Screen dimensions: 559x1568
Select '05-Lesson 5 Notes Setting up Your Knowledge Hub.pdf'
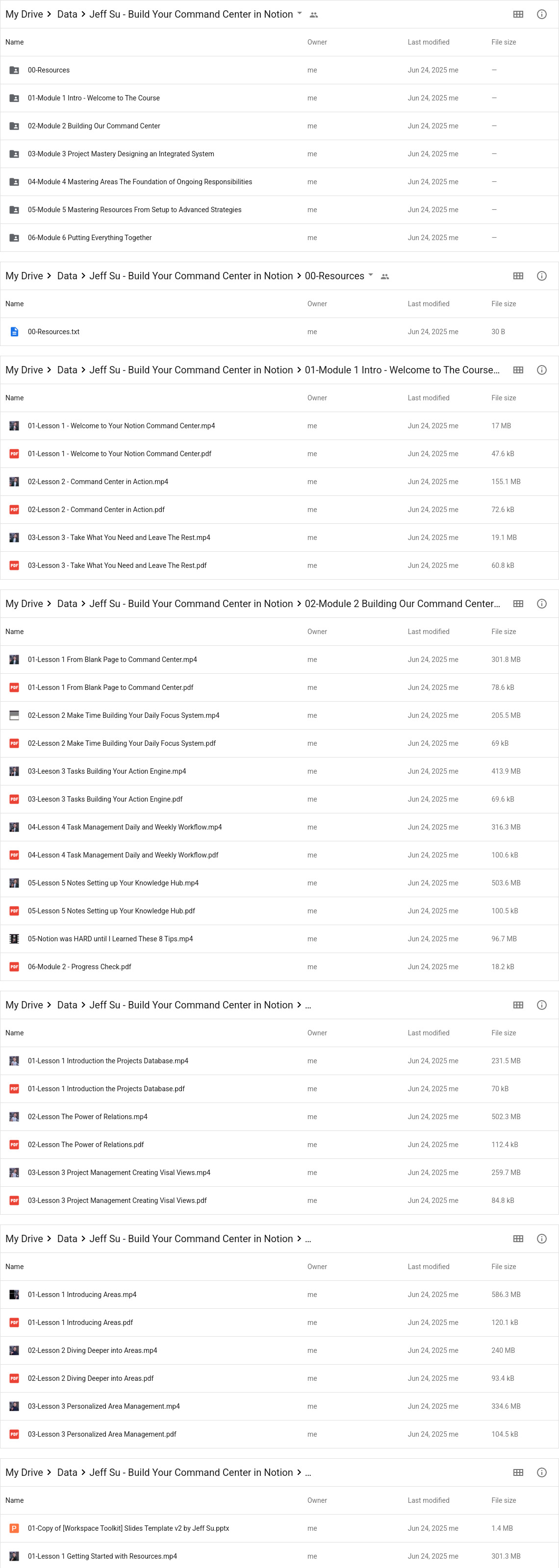coord(279,911)
